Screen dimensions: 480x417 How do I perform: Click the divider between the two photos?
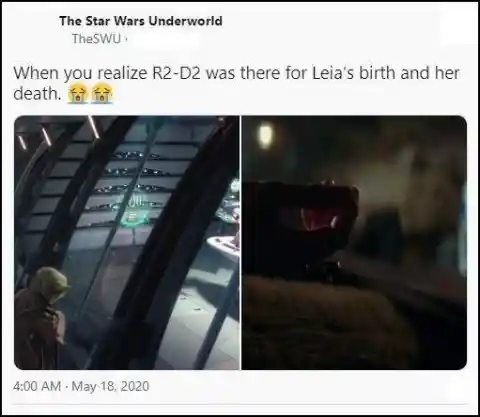241,243
